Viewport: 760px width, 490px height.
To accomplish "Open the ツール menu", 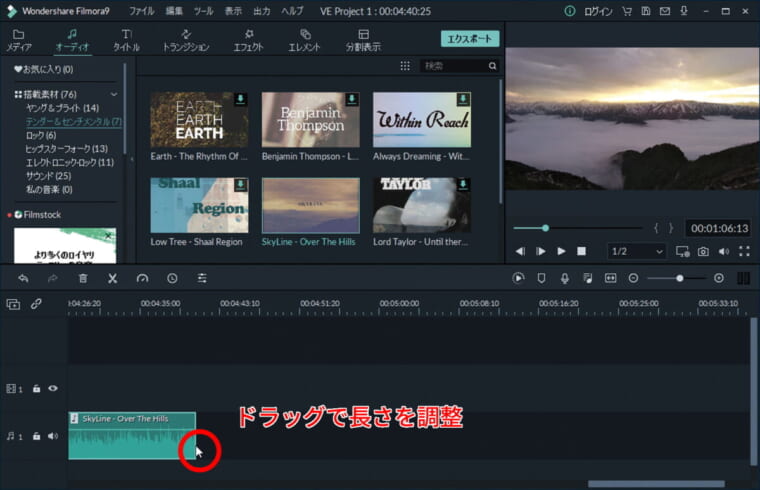I will [204, 11].
